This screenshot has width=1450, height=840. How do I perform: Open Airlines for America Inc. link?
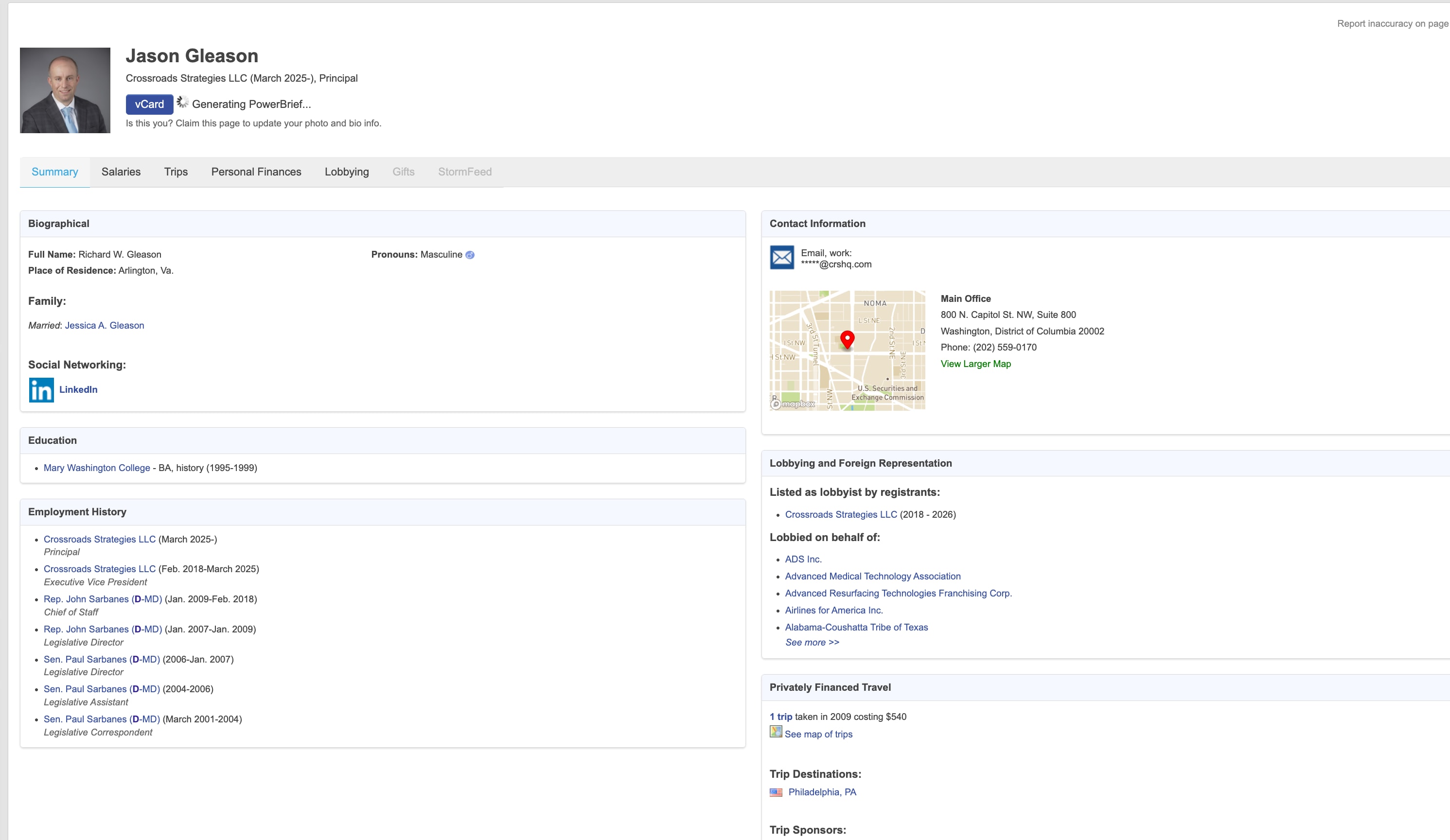coord(834,611)
